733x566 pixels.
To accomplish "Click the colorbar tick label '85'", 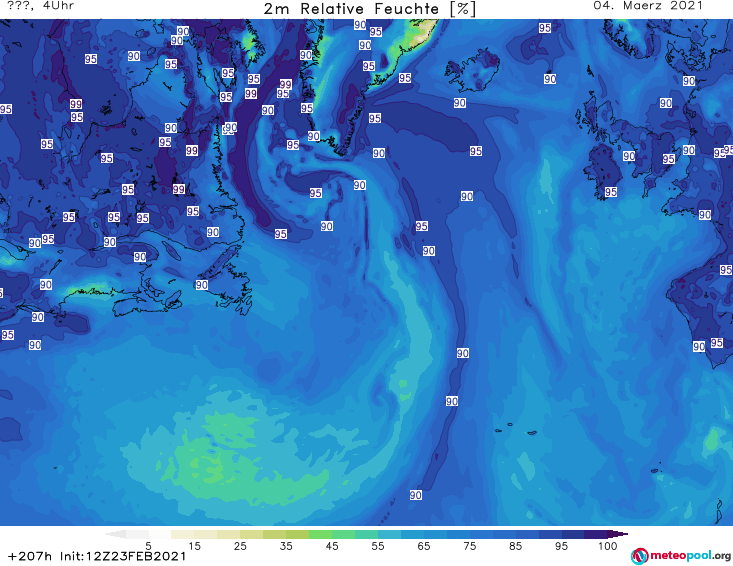I will (515, 546).
